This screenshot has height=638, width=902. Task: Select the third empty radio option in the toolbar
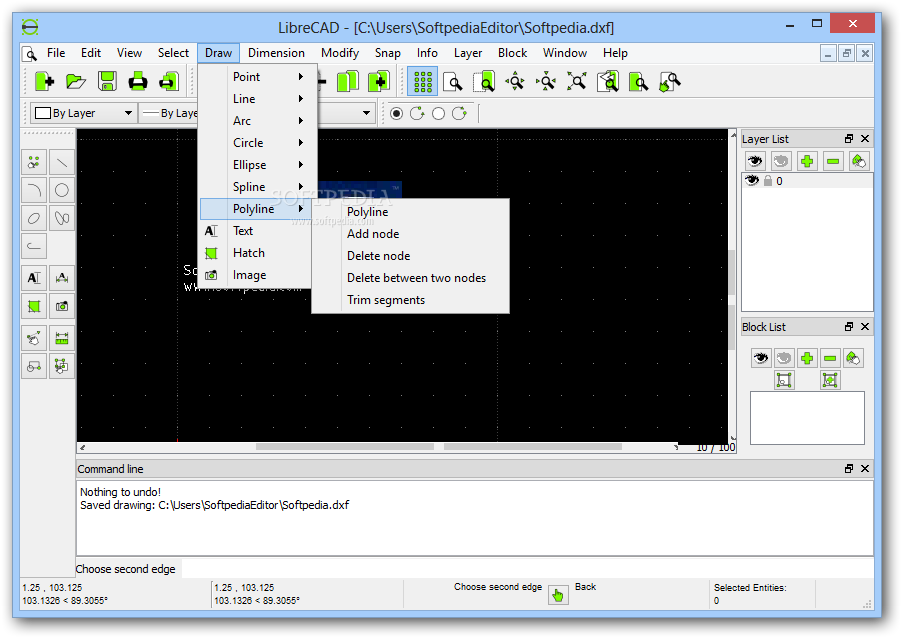438,113
